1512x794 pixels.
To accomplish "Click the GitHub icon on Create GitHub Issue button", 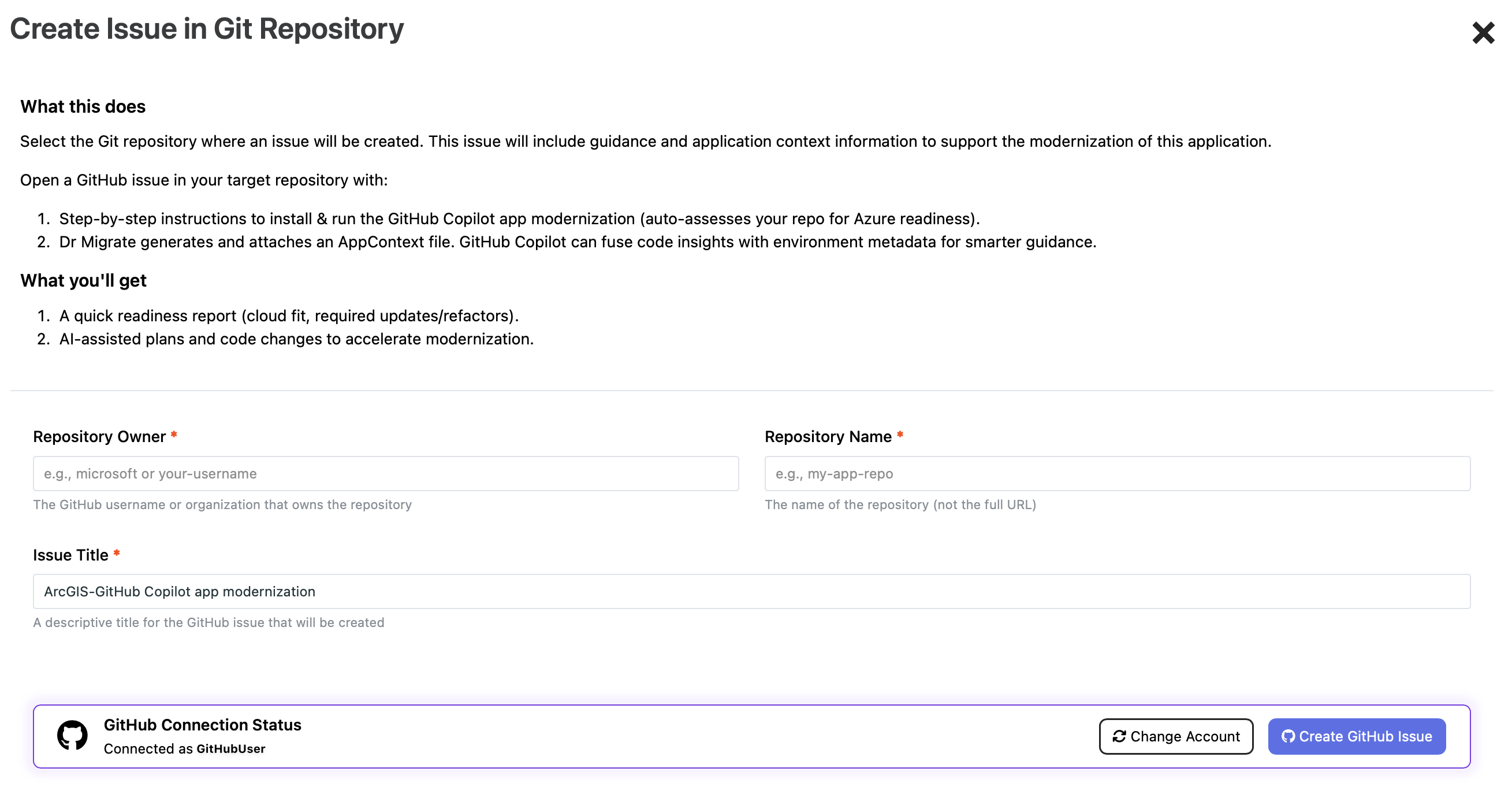I will click(1288, 736).
